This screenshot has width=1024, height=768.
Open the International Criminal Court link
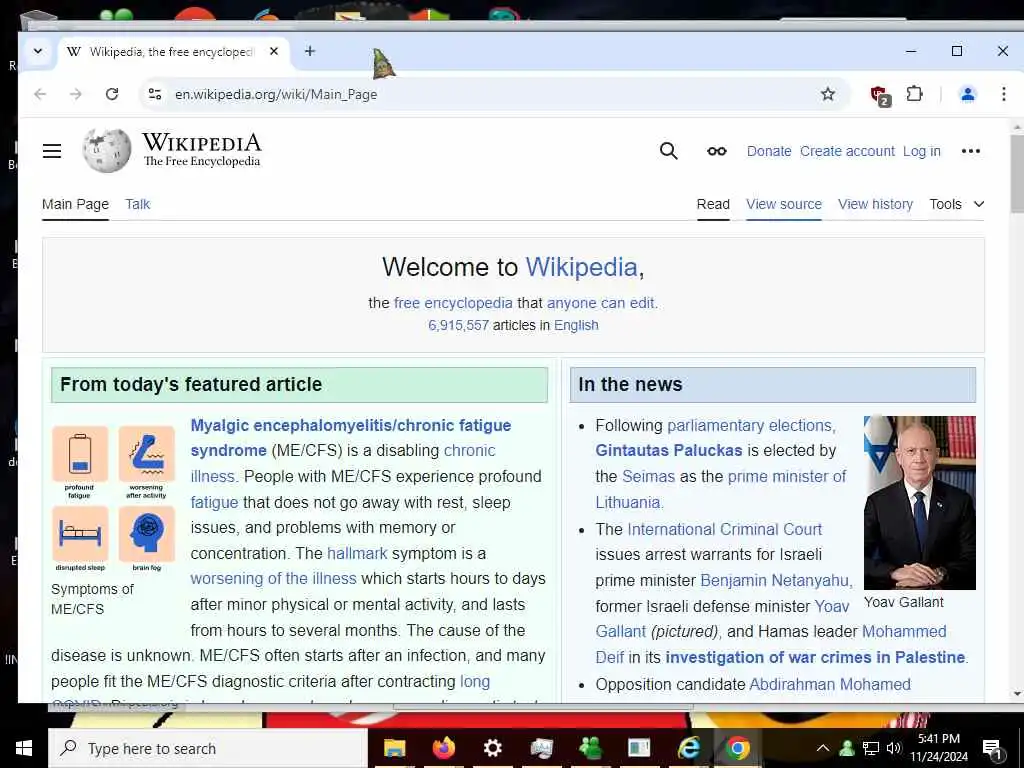724,529
